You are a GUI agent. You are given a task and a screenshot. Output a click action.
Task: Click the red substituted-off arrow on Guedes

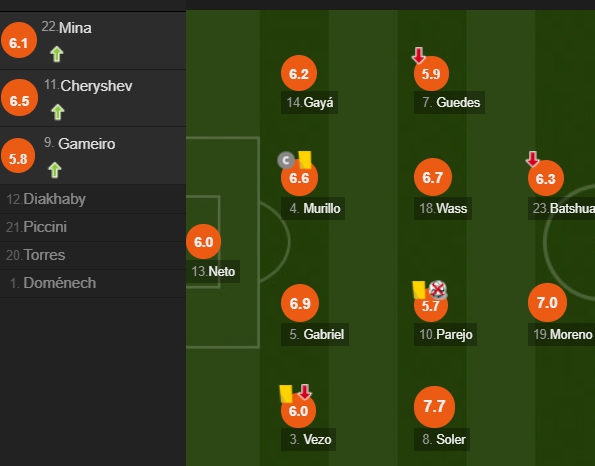419,55
